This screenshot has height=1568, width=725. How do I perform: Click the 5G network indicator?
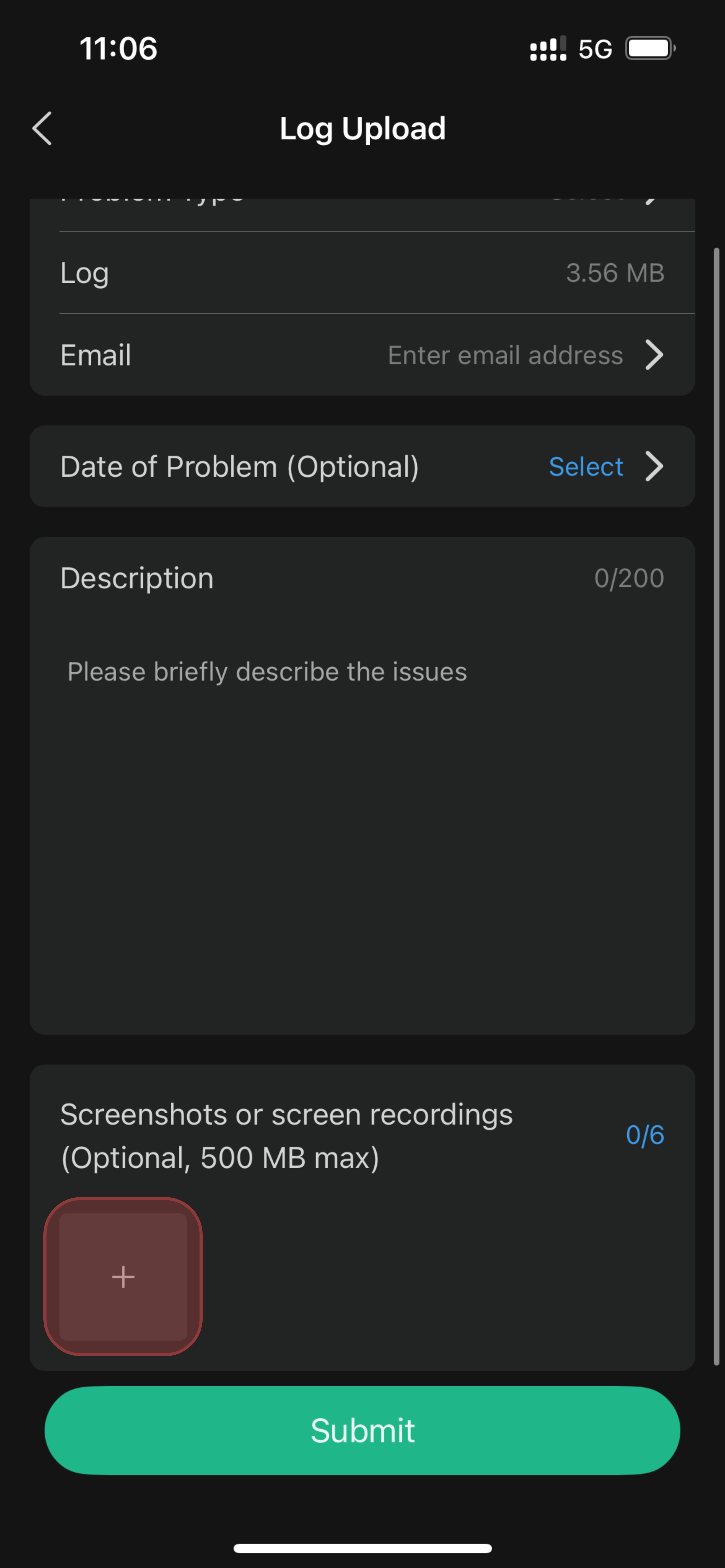tap(595, 48)
